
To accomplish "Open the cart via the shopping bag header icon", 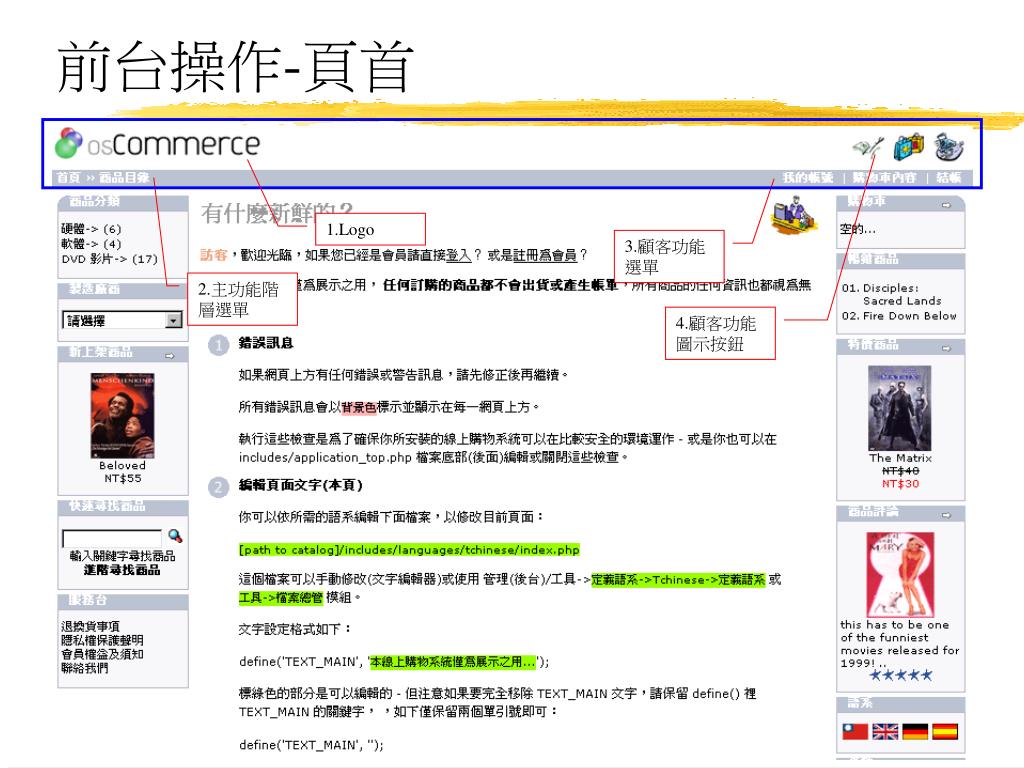I will tap(908, 147).
